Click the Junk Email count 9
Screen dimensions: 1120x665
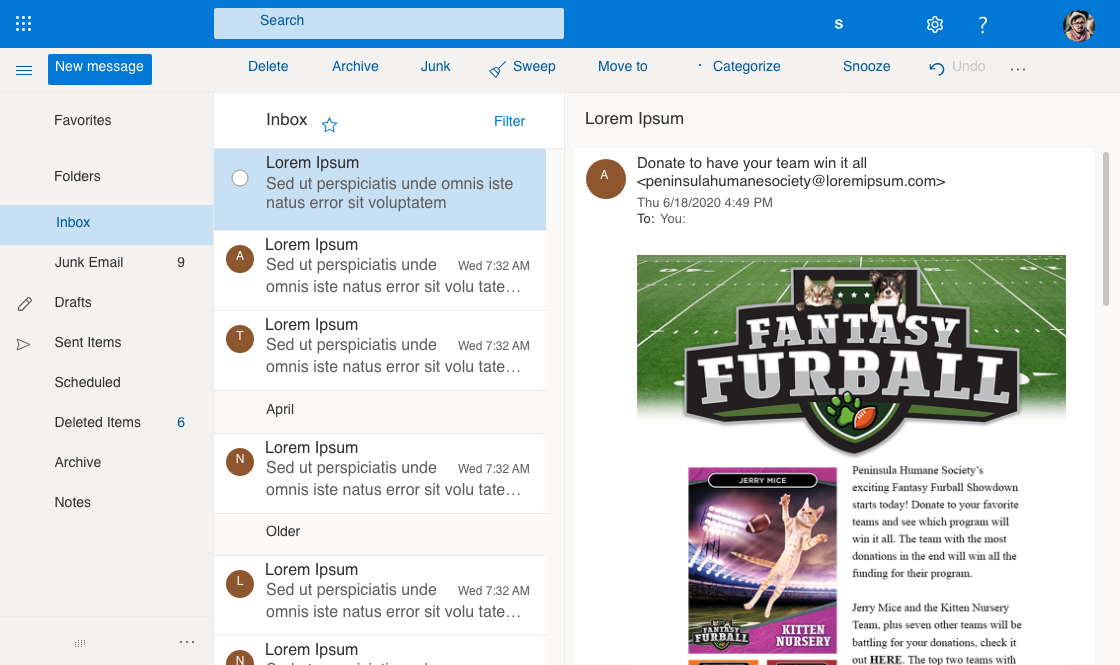click(181, 262)
